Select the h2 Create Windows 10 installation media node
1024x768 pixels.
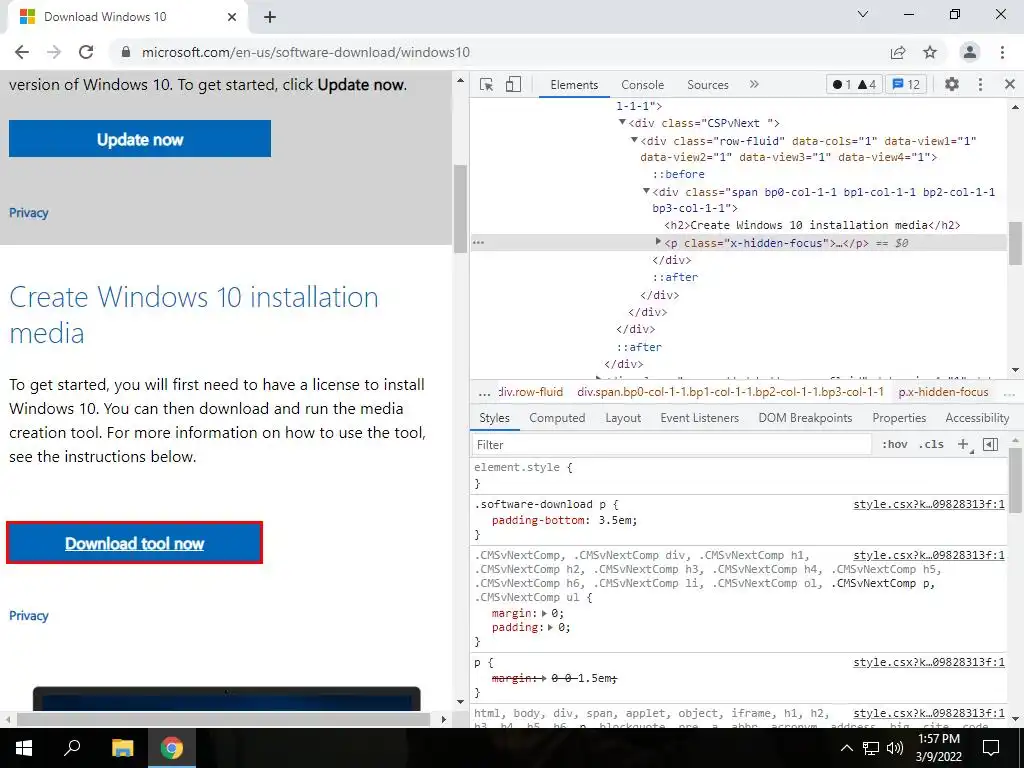[x=812, y=225]
